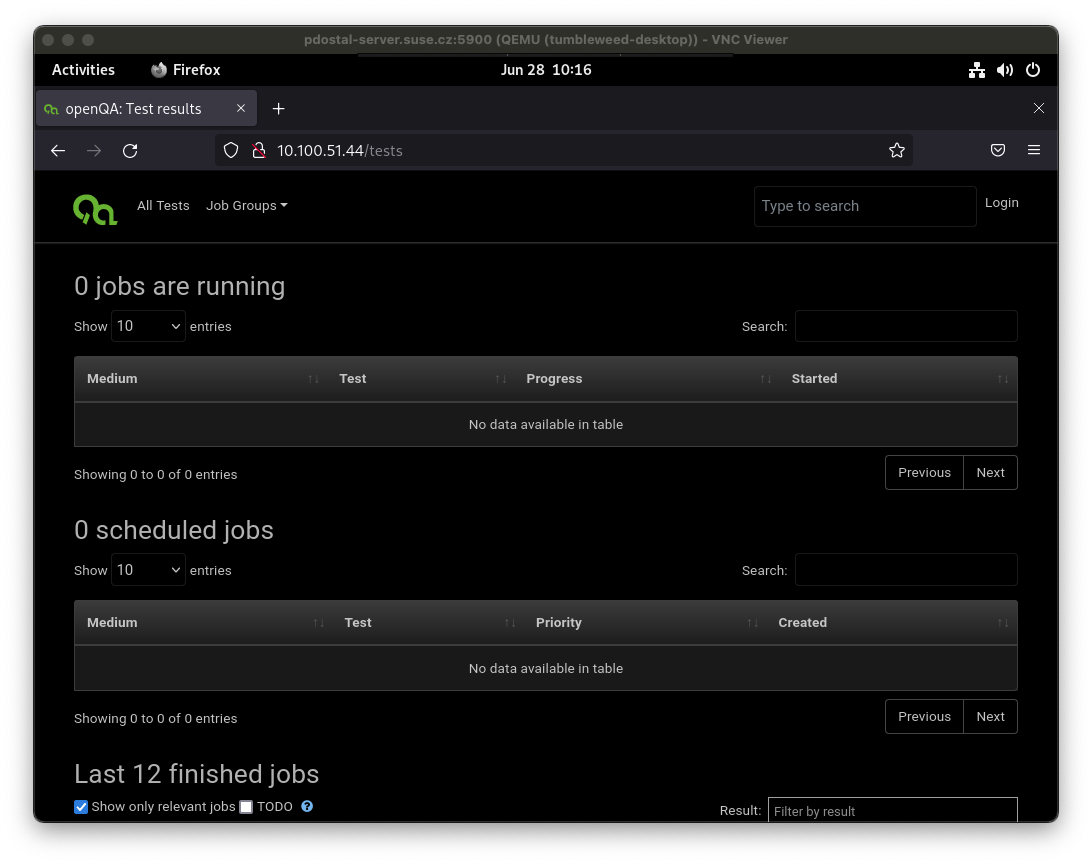This screenshot has width=1092, height=864.
Task: Click the Firefox icon in top bar
Action: click(x=159, y=70)
